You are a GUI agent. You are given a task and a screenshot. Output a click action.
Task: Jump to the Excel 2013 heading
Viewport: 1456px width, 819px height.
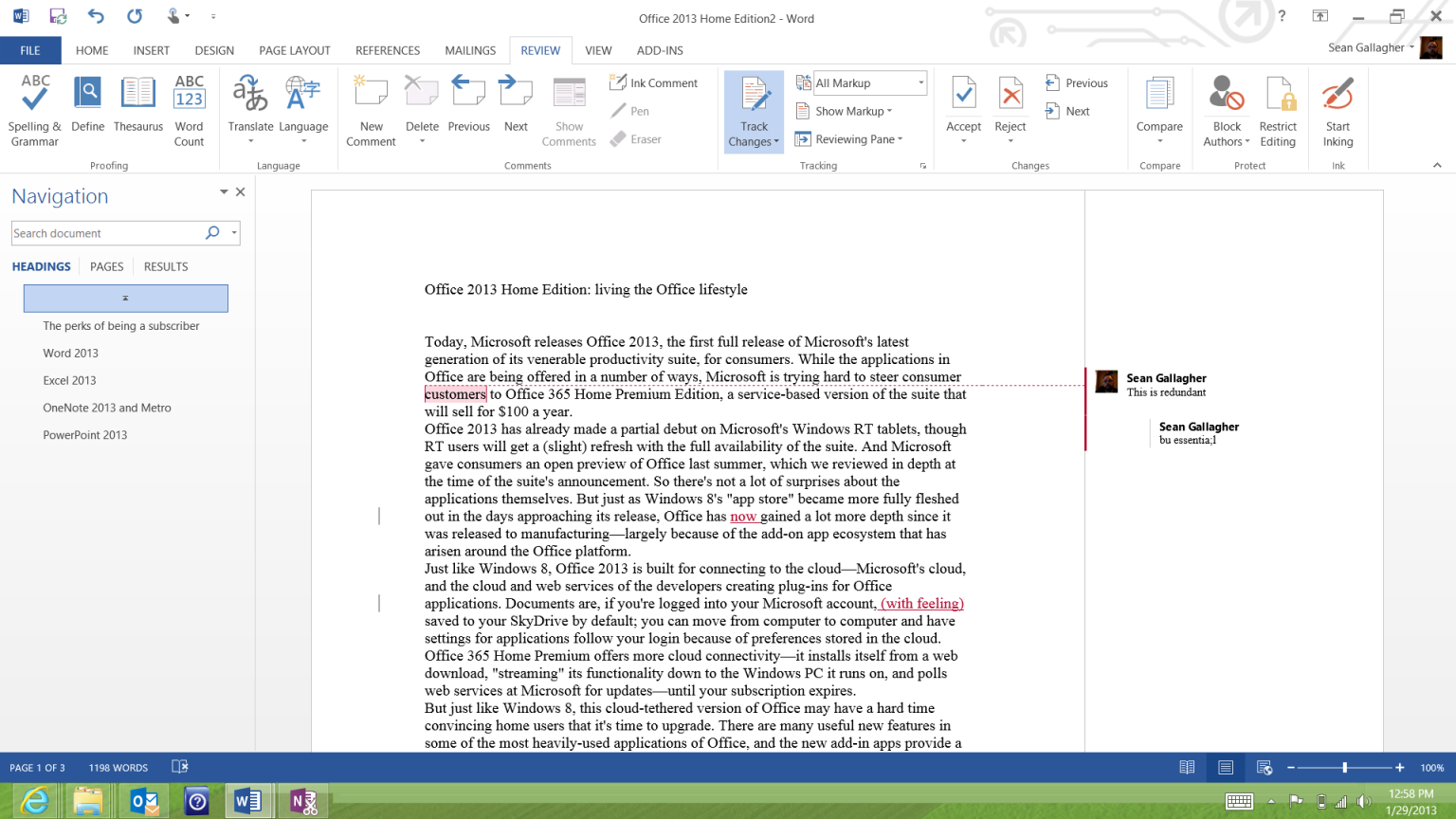pyautogui.click(x=69, y=380)
